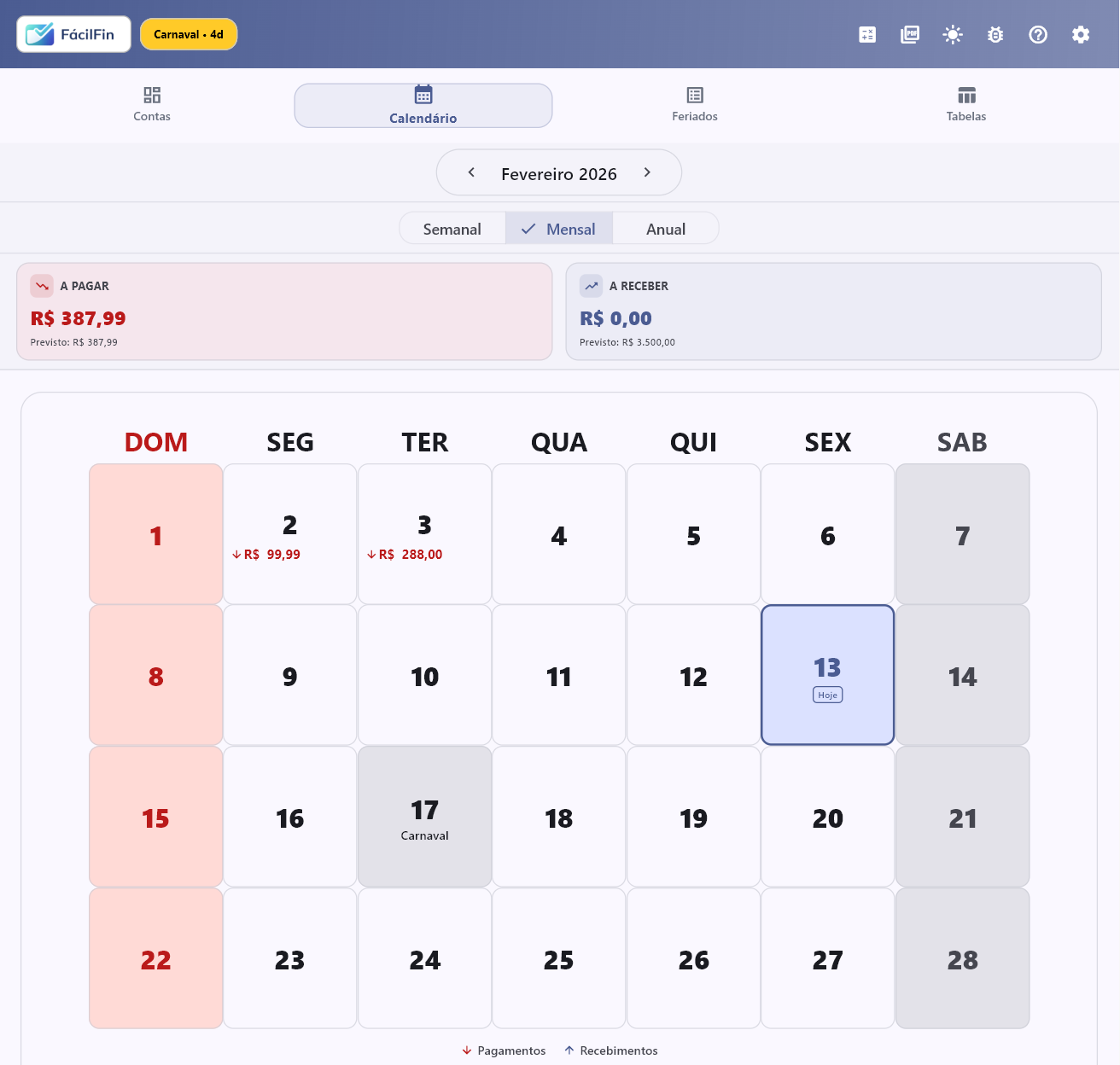Switch to Anual view

[x=666, y=229]
